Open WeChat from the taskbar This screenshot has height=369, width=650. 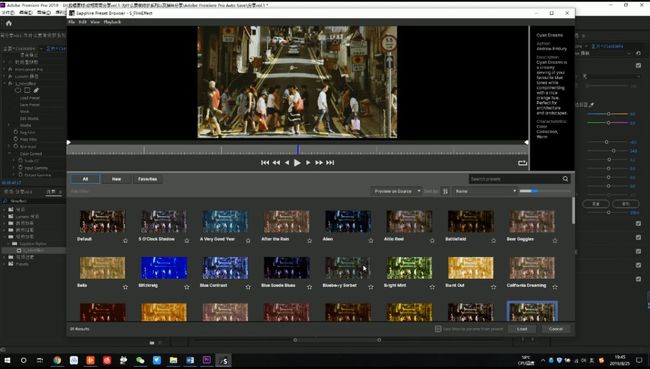click(140, 360)
